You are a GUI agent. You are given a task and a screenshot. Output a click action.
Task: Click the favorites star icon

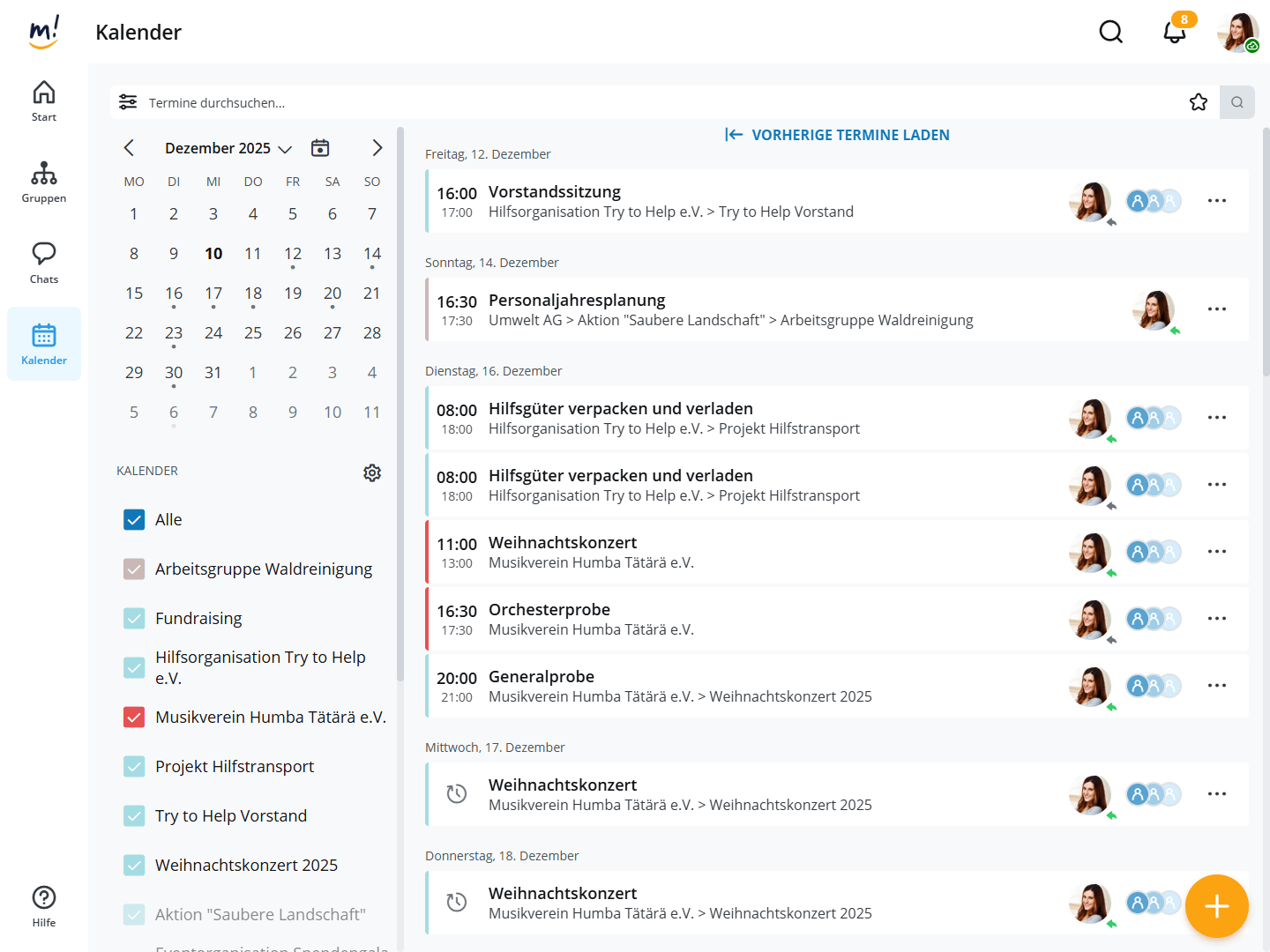pyautogui.click(x=1198, y=102)
